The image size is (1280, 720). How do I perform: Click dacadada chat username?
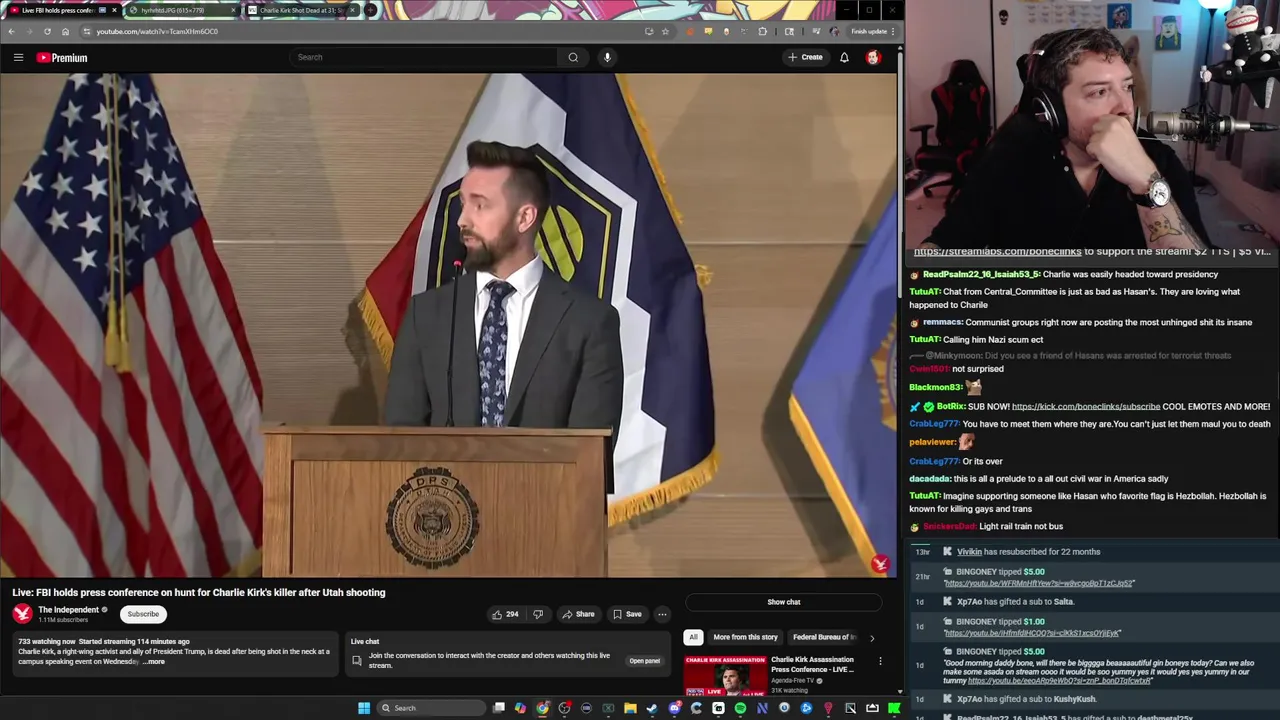click(x=929, y=479)
